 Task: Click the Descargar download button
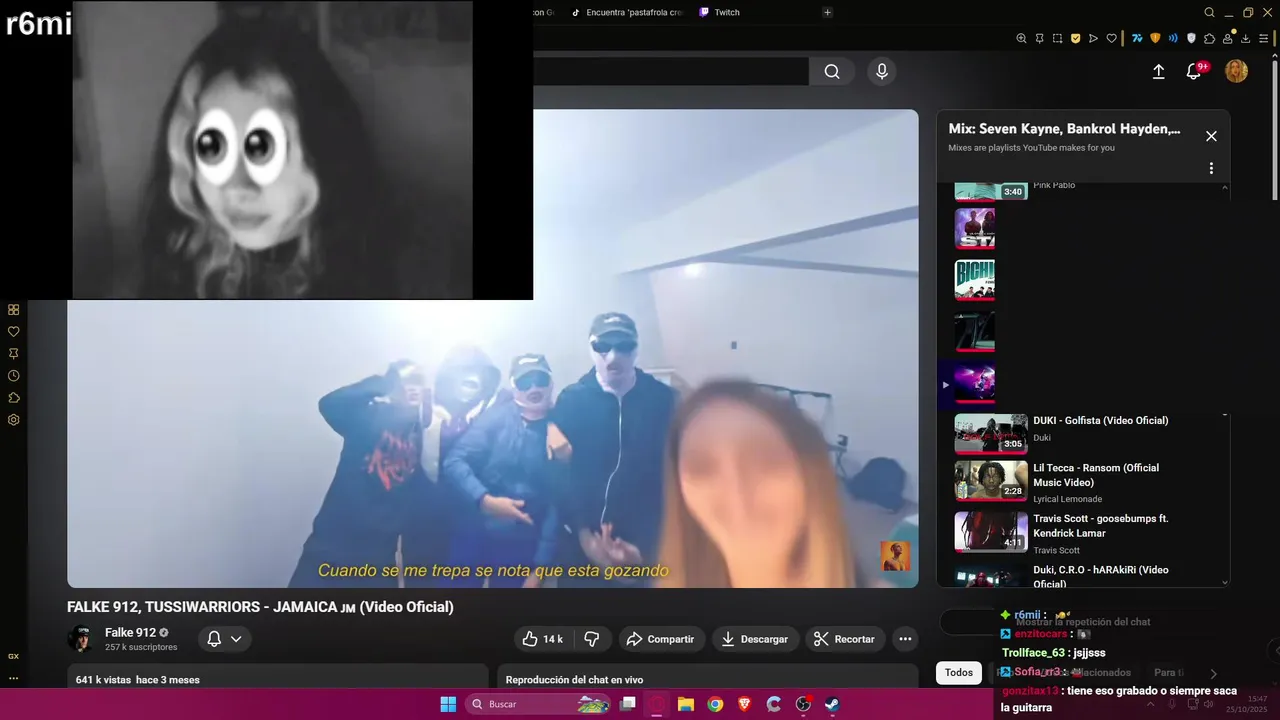pos(755,639)
